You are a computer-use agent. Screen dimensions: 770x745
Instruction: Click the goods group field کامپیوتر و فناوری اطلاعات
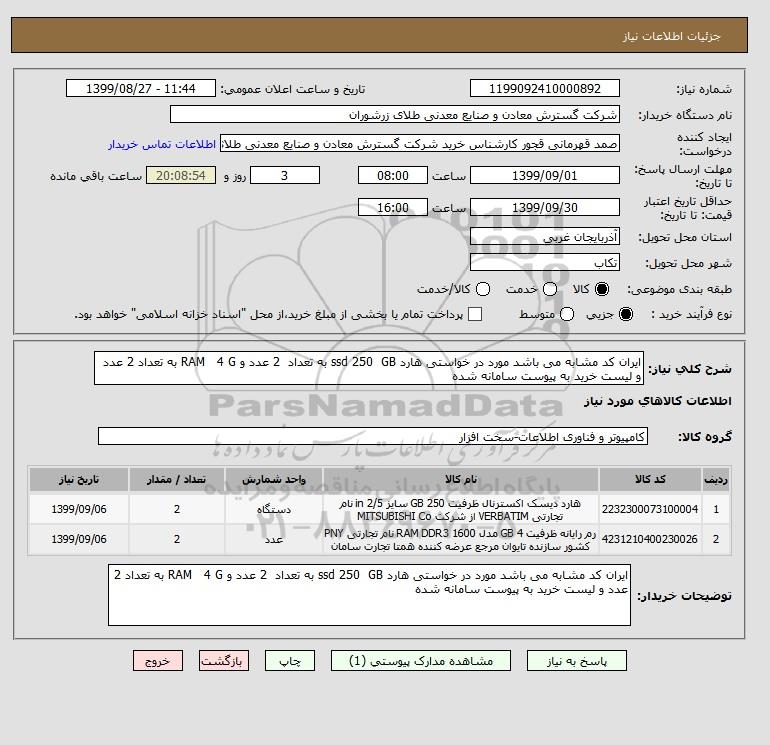pyautogui.click(x=373, y=436)
